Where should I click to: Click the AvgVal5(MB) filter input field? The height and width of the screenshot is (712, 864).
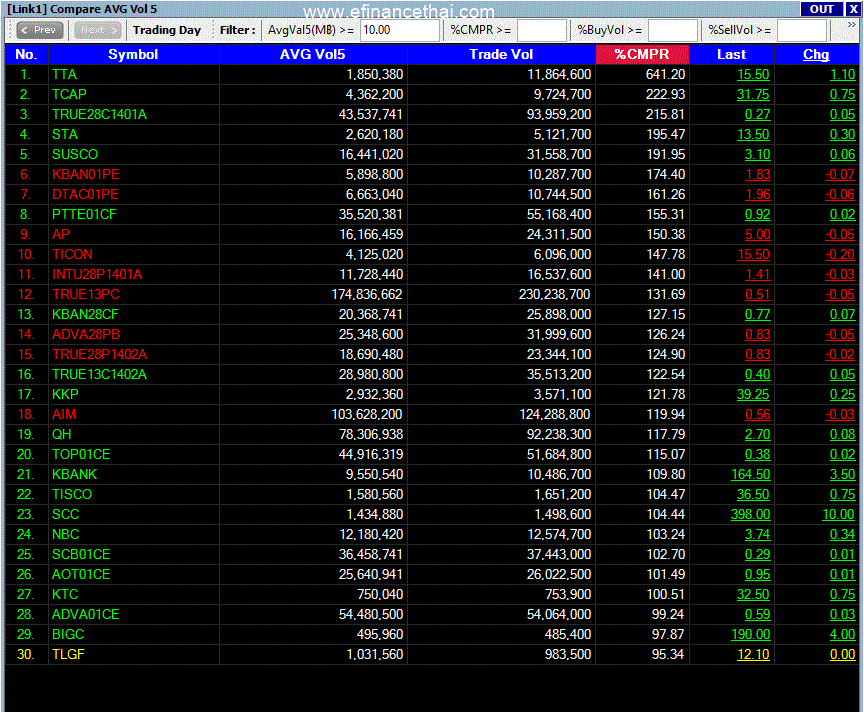coord(399,30)
